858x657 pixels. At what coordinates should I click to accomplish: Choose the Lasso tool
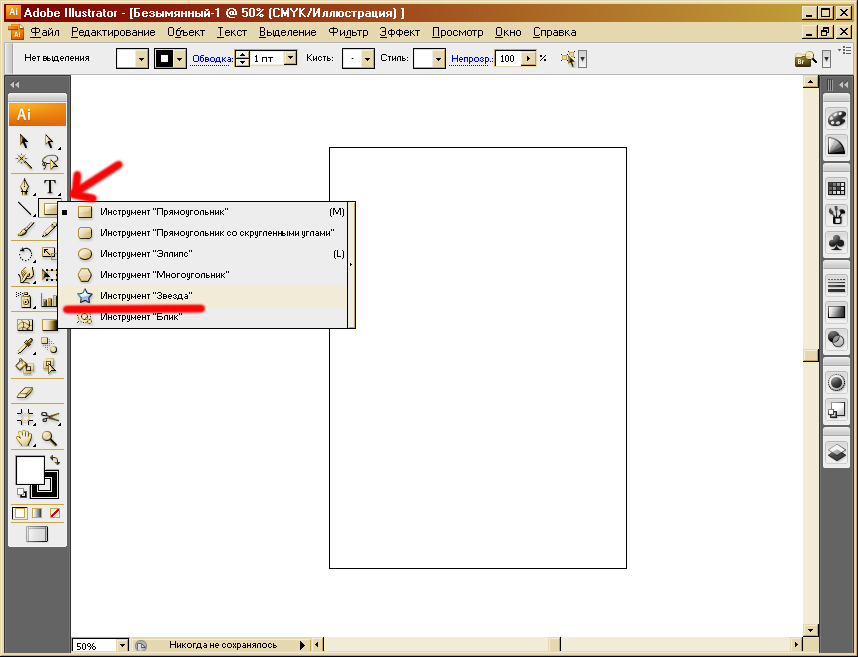(49, 161)
